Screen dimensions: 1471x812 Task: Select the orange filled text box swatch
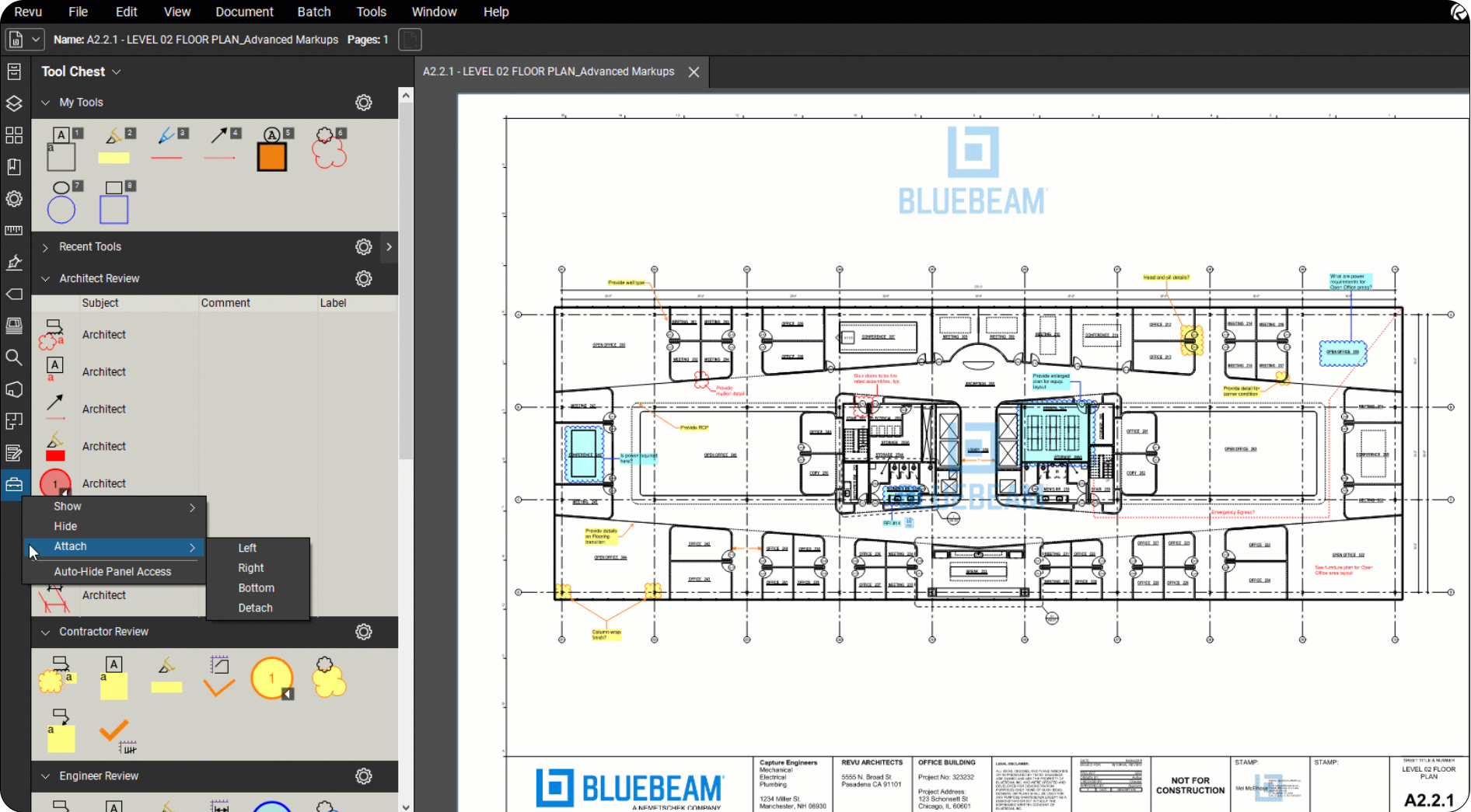tap(272, 157)
